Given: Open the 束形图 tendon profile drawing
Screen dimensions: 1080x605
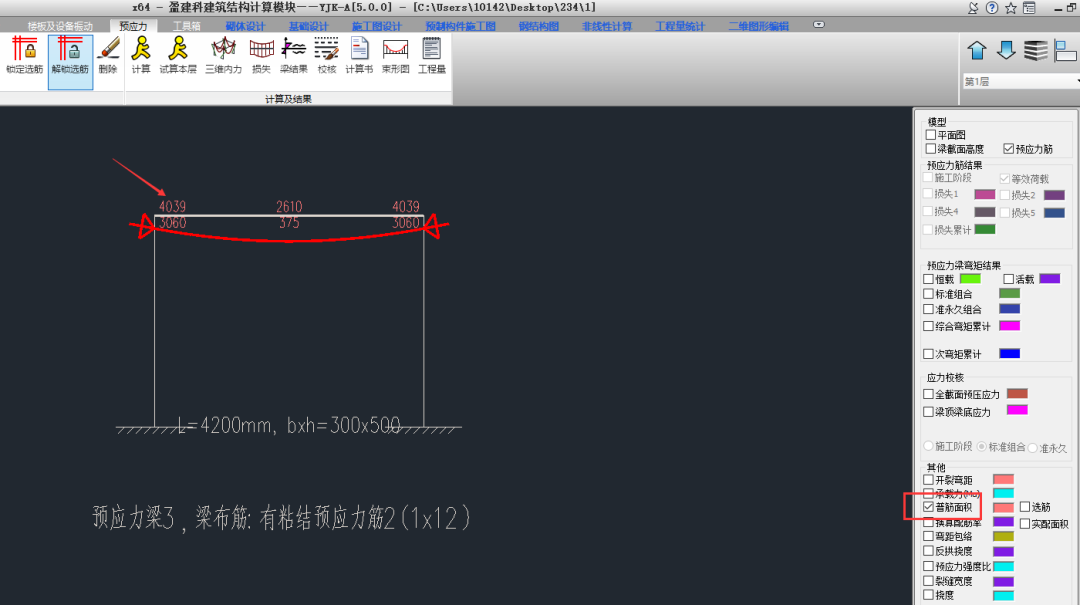Looking at the screenshot, I should [395, 55].
